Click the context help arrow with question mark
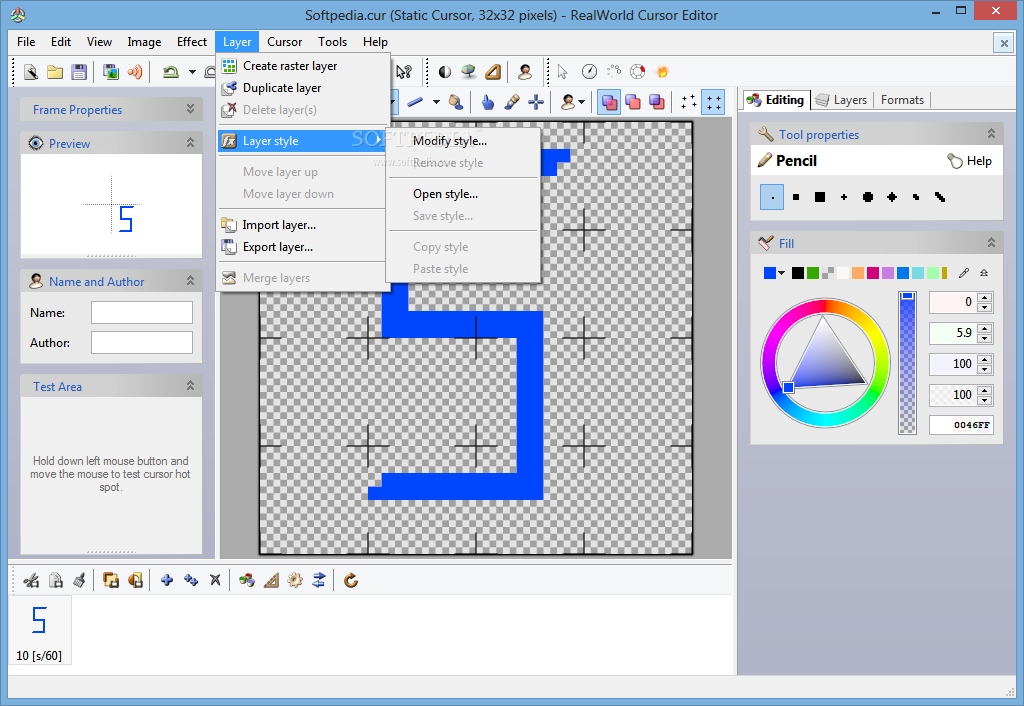The height and width of the screenshot is (706, 1024). point(404,72)
